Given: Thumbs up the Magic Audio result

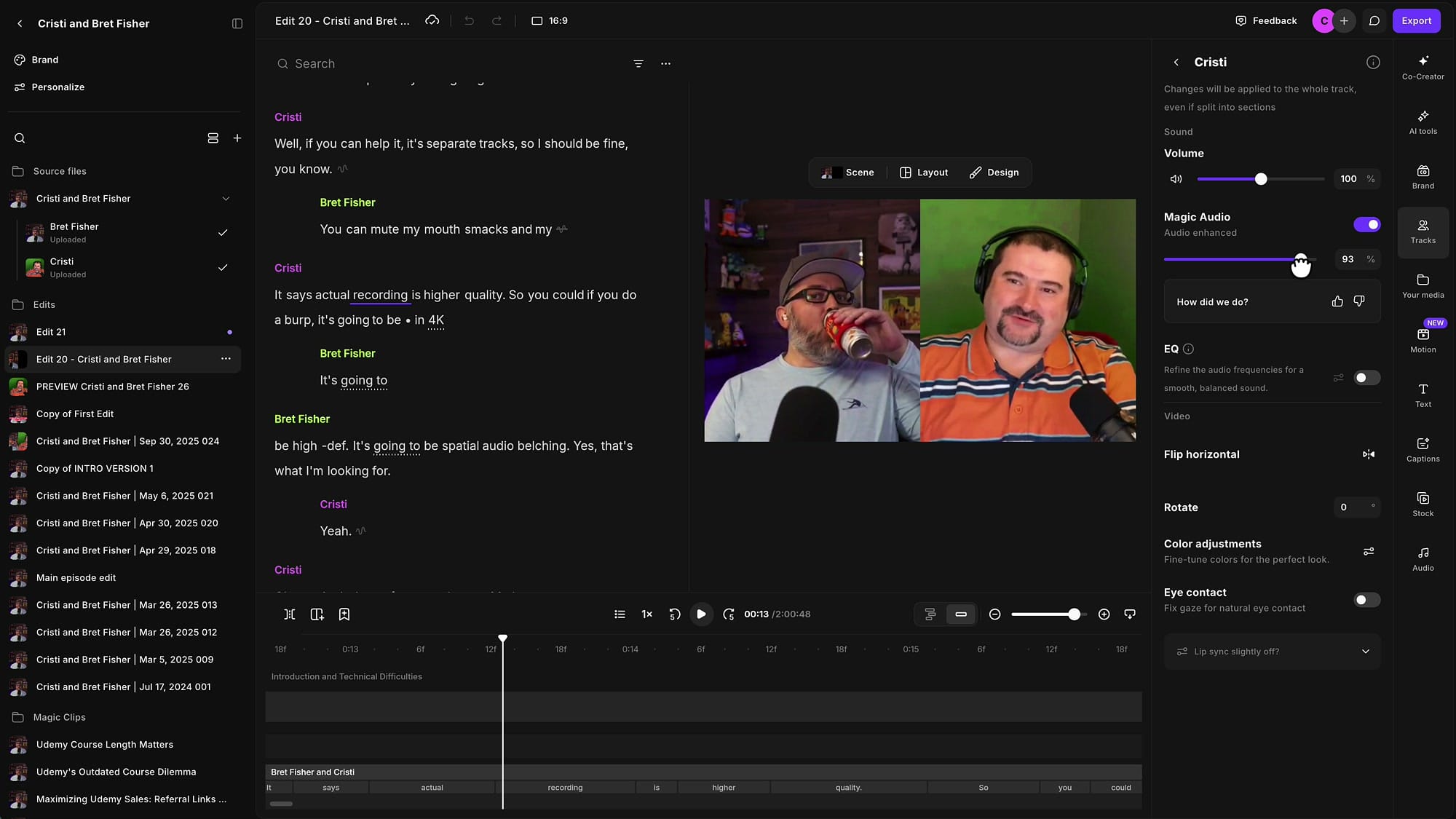Looking at the screenshot, I should click(x=1337, y=301).
